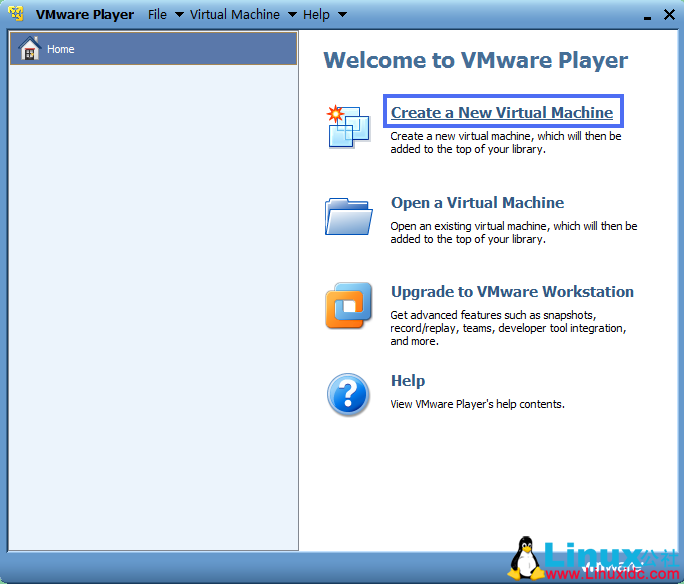This screenshot has width=684, height=584.
Task: Click the Home house icon in library
Action: tap(30, 48)
